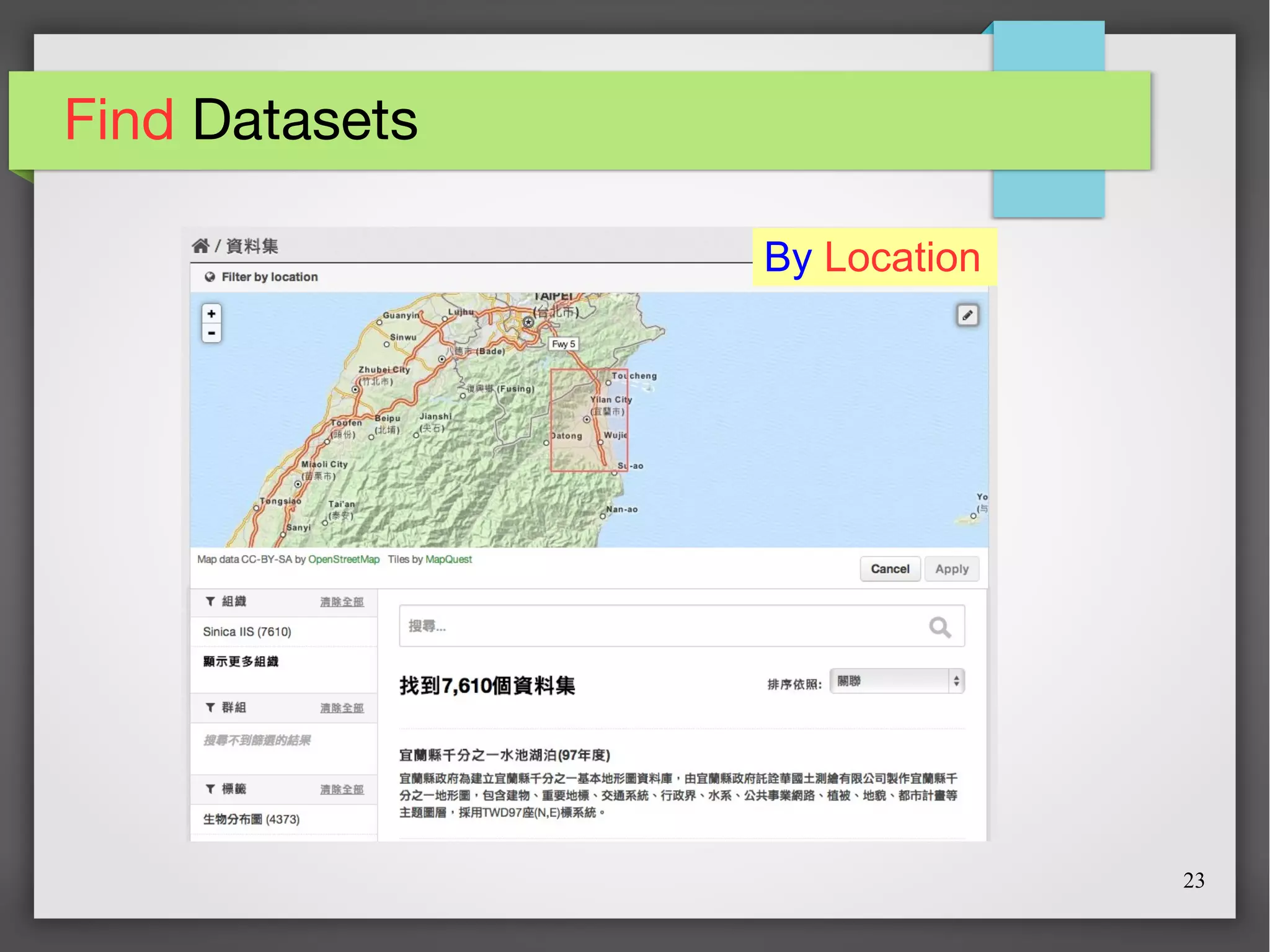Screen dimensions: 1270x952
Task: Click the 找到7,610個資料集 results heading
Action: 487,686
